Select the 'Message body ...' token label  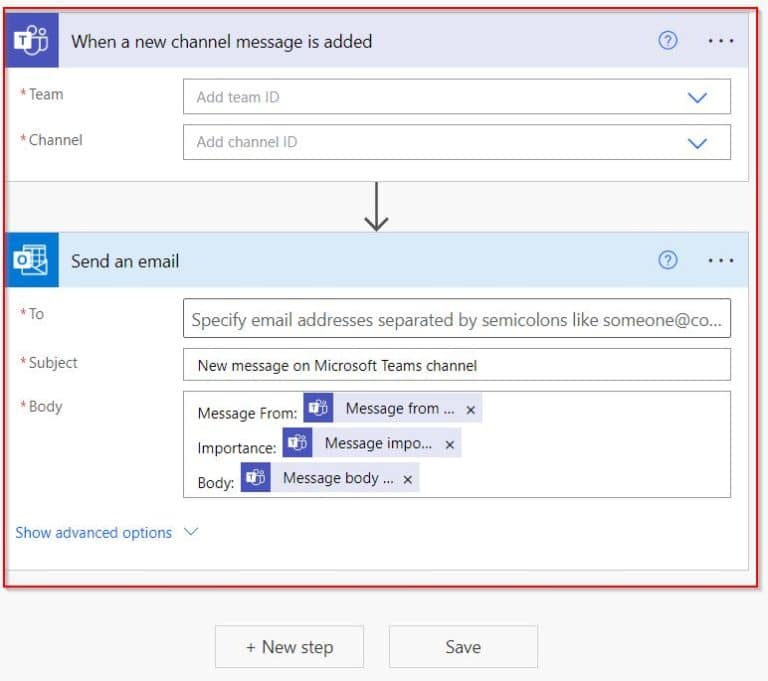click(x=338, y=478)
